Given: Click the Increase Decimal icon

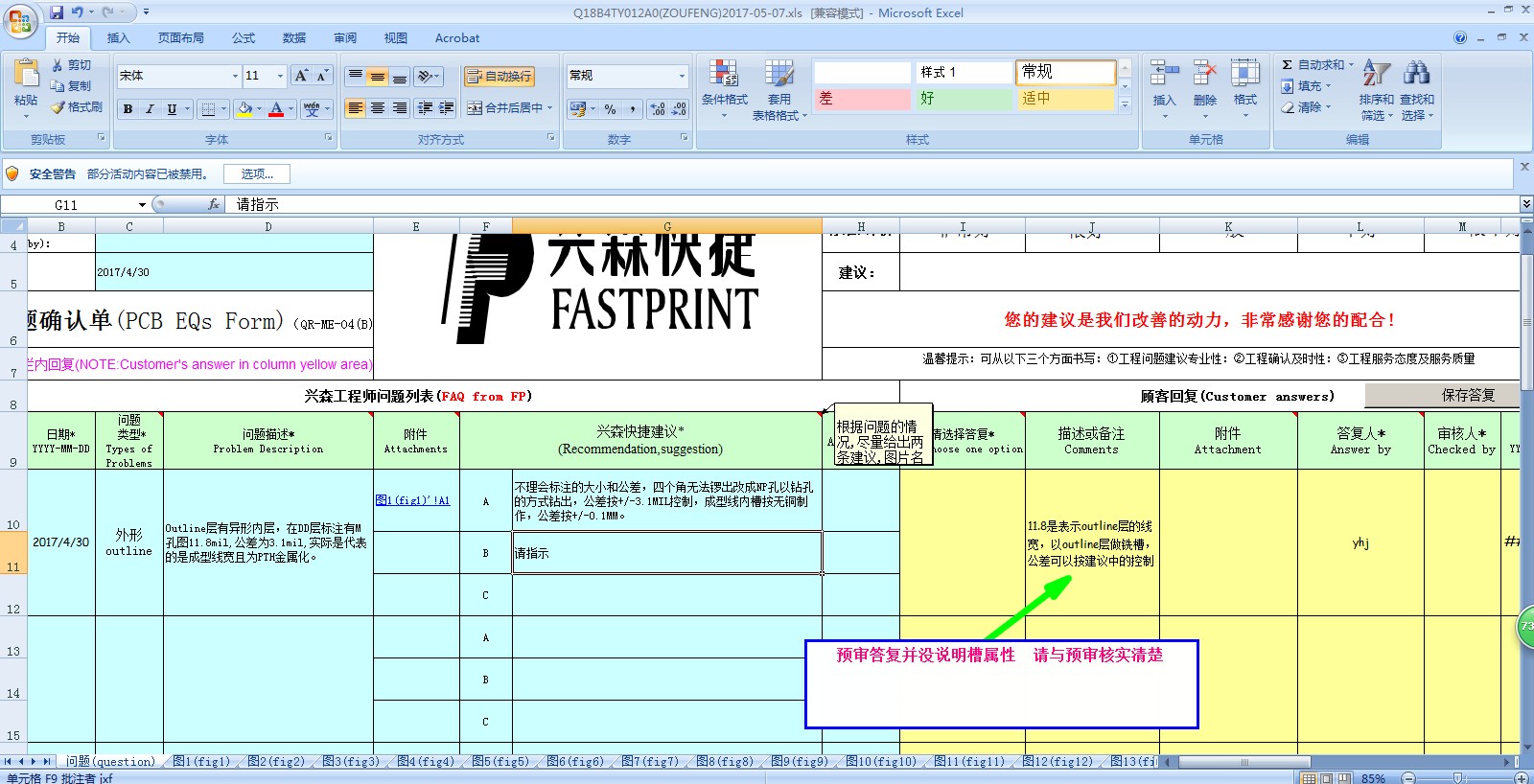Looking at the screenshot, I should [x=658, y=109].
